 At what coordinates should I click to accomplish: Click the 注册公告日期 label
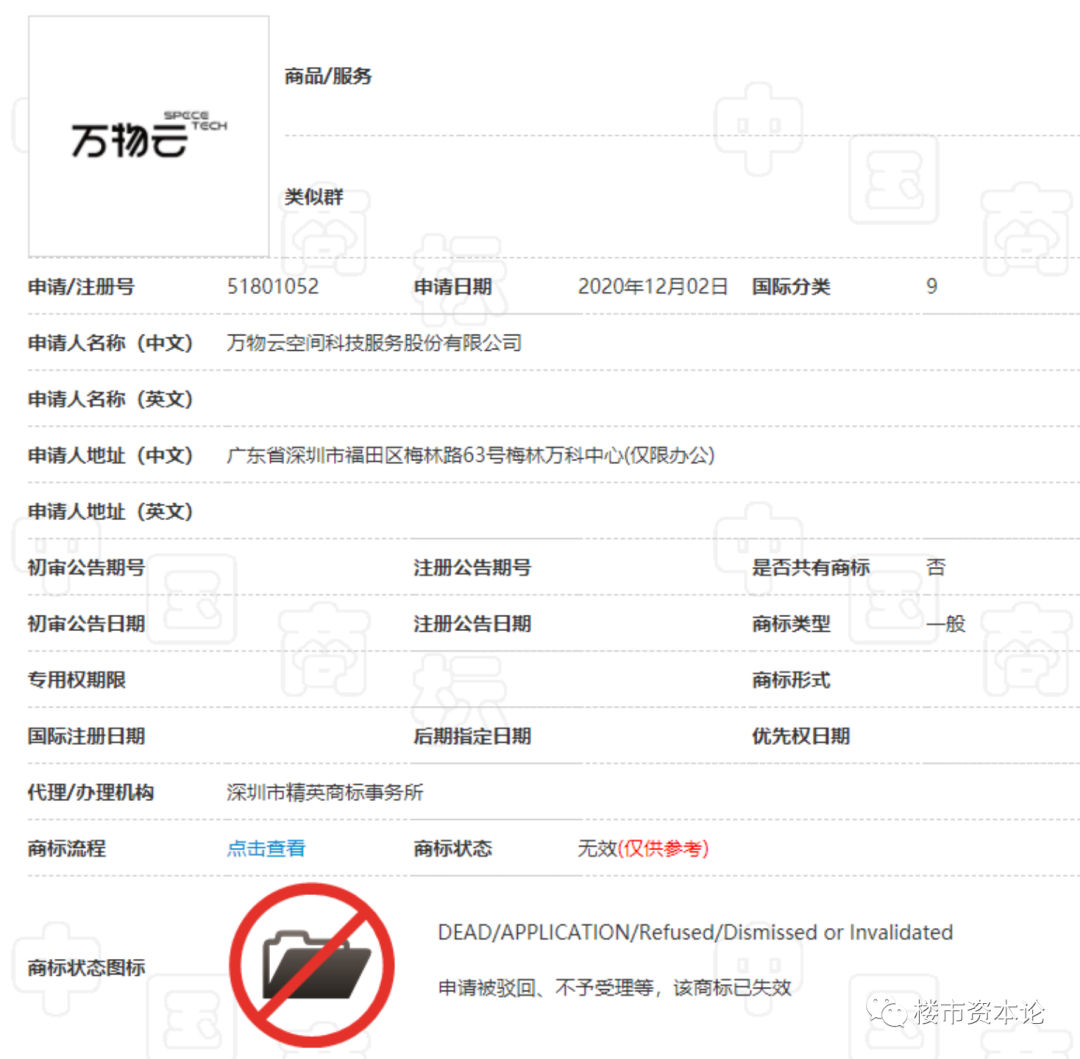point(472,624)
